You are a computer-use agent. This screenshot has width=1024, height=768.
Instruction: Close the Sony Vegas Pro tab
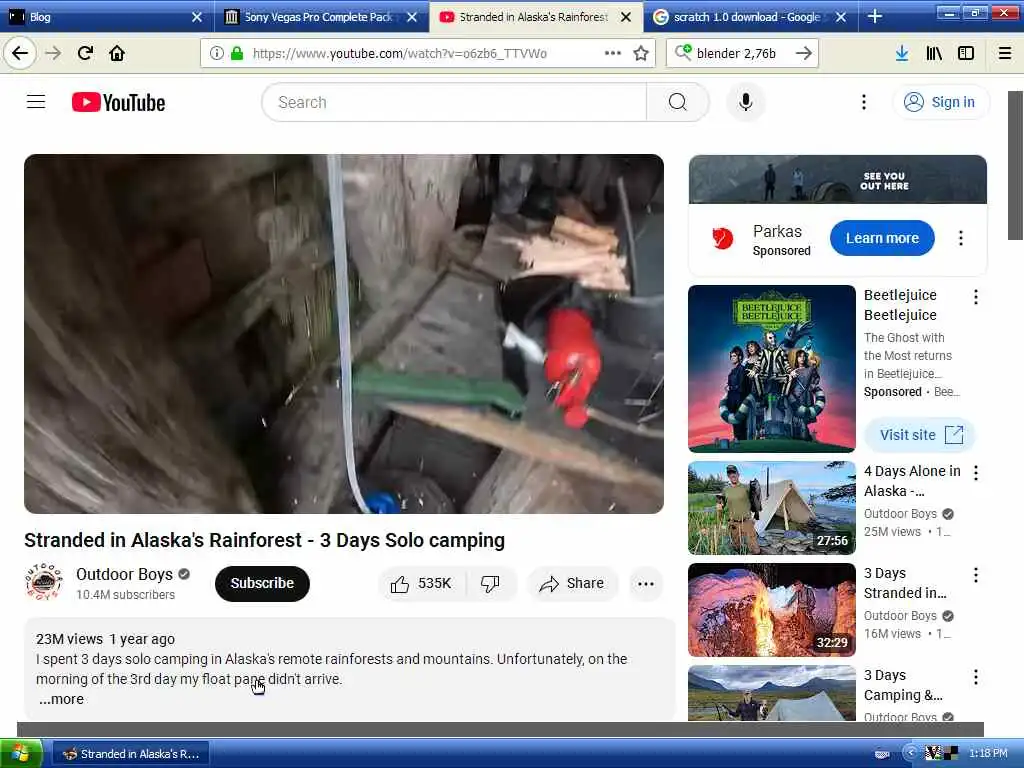[x=412, y=17]
